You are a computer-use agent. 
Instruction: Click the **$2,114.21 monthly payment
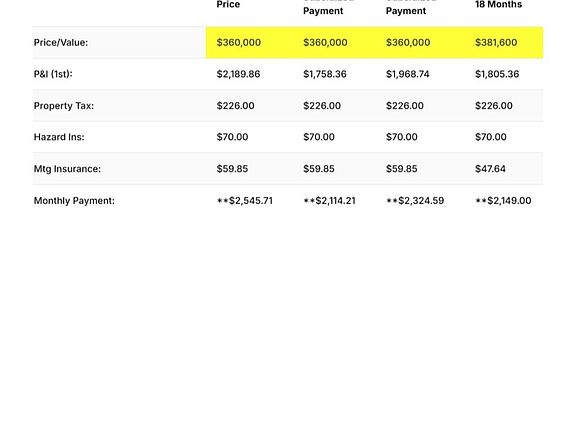(329, 201)
